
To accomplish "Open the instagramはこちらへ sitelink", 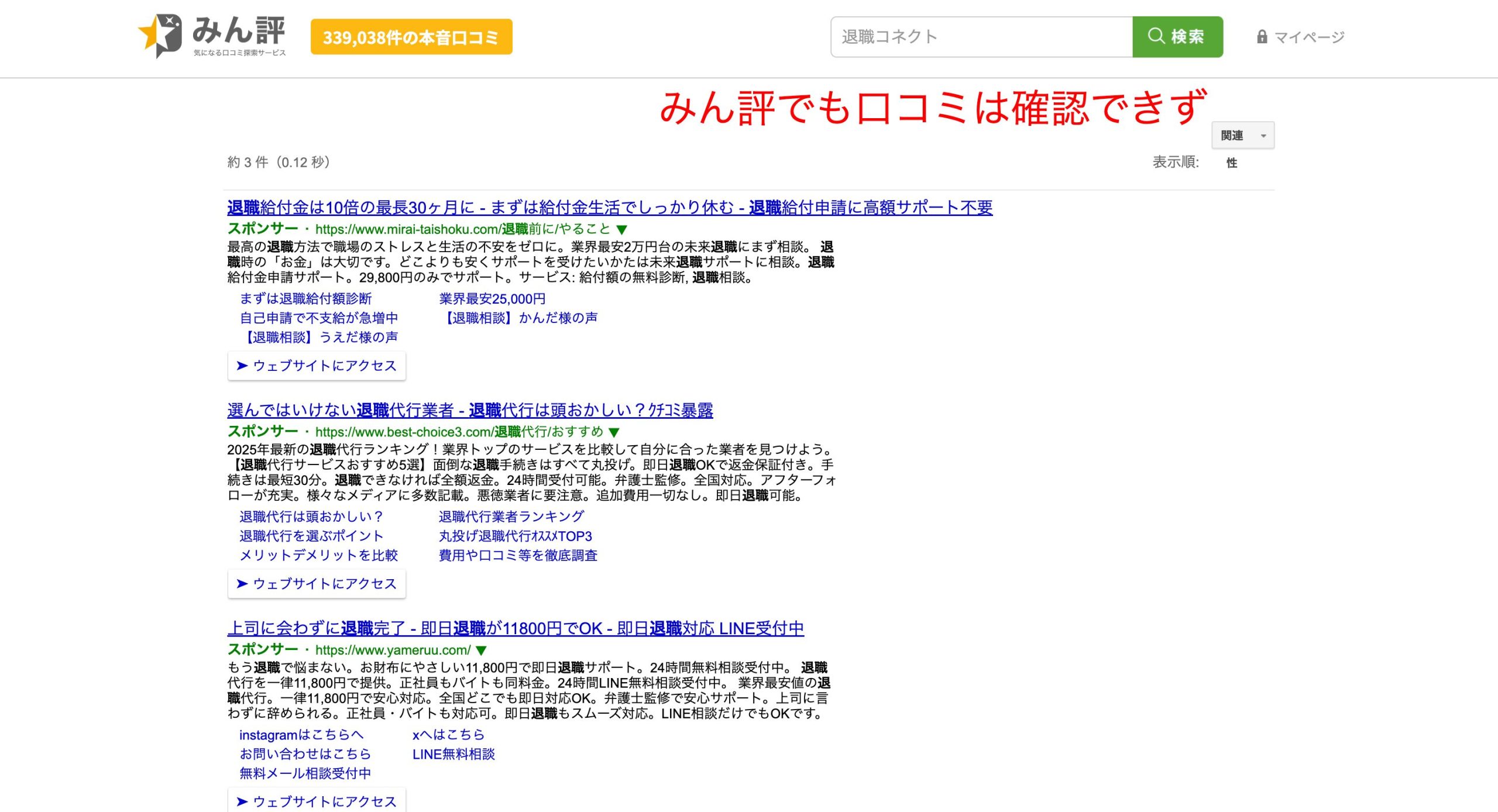I will (301, 735).
